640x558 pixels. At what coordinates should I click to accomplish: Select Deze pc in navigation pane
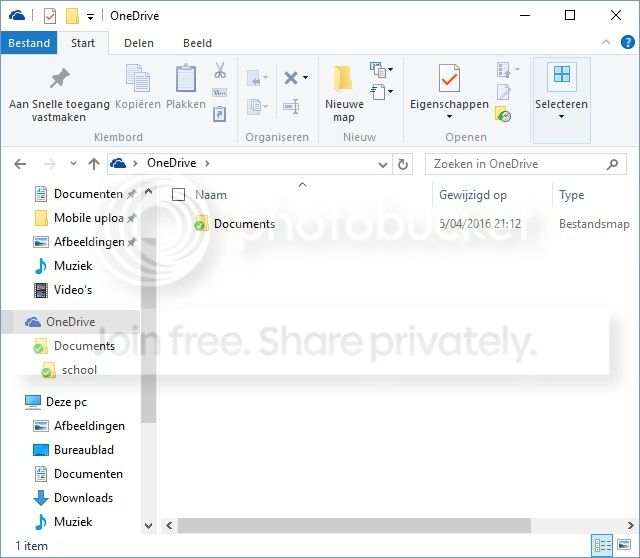[66, 402]
